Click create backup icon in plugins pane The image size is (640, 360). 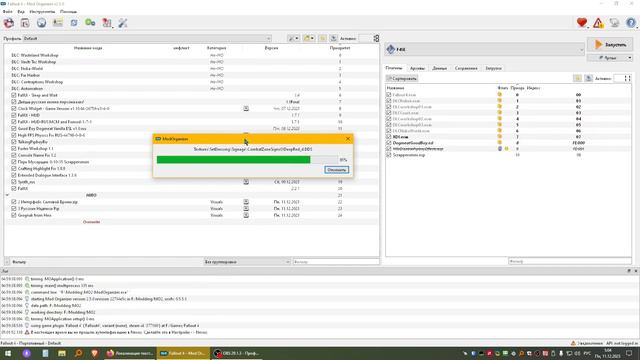click(x=588, y=78)
